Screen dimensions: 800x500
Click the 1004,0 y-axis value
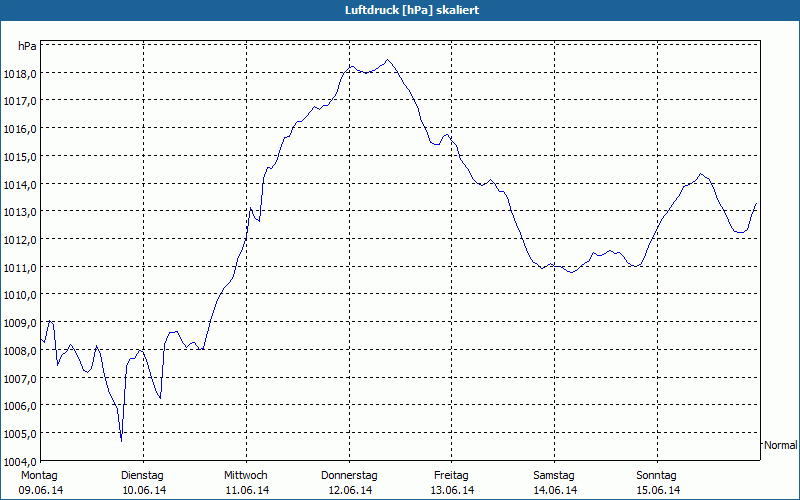coord(20,461)
